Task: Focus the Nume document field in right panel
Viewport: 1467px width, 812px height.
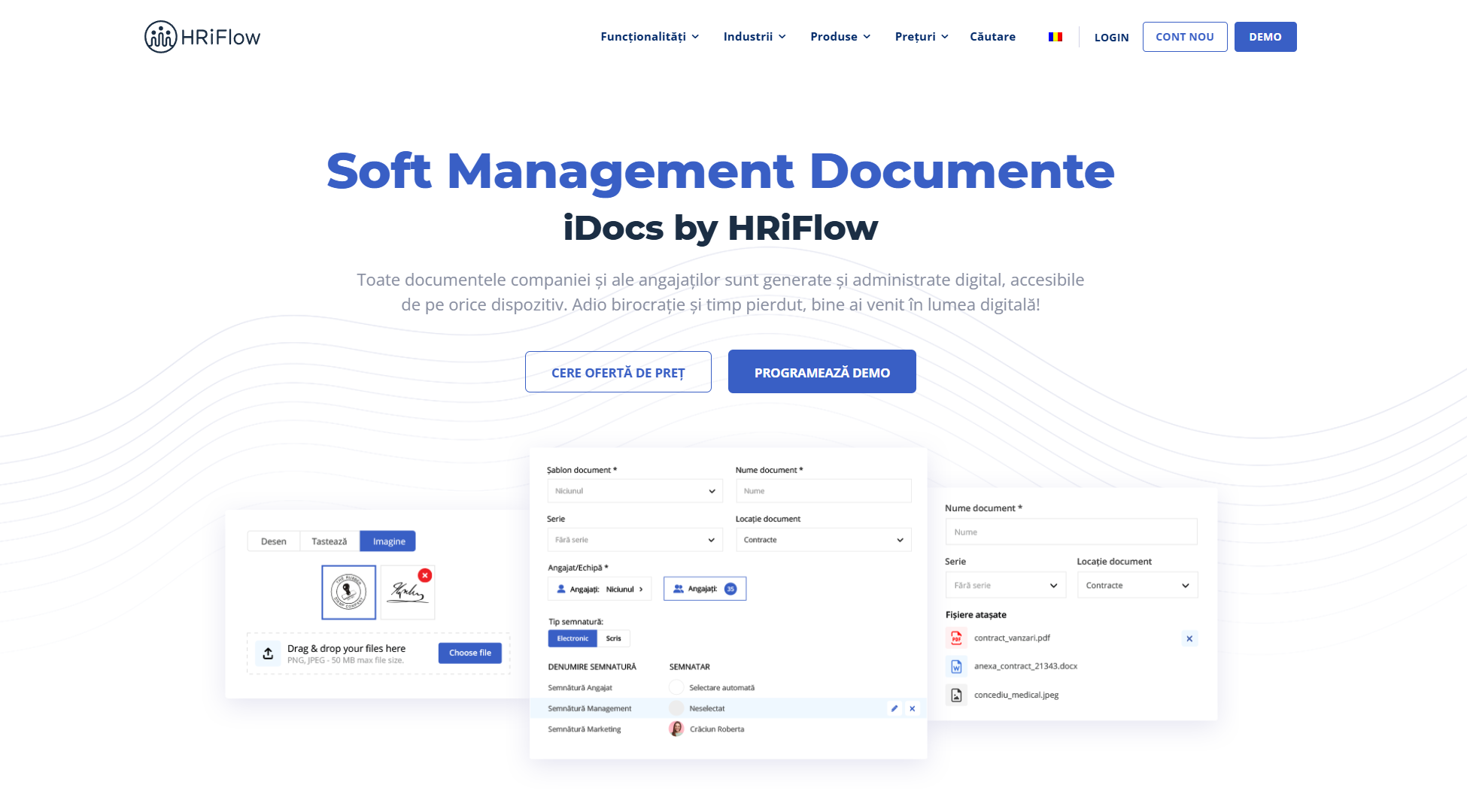Action: [1071, 532]
